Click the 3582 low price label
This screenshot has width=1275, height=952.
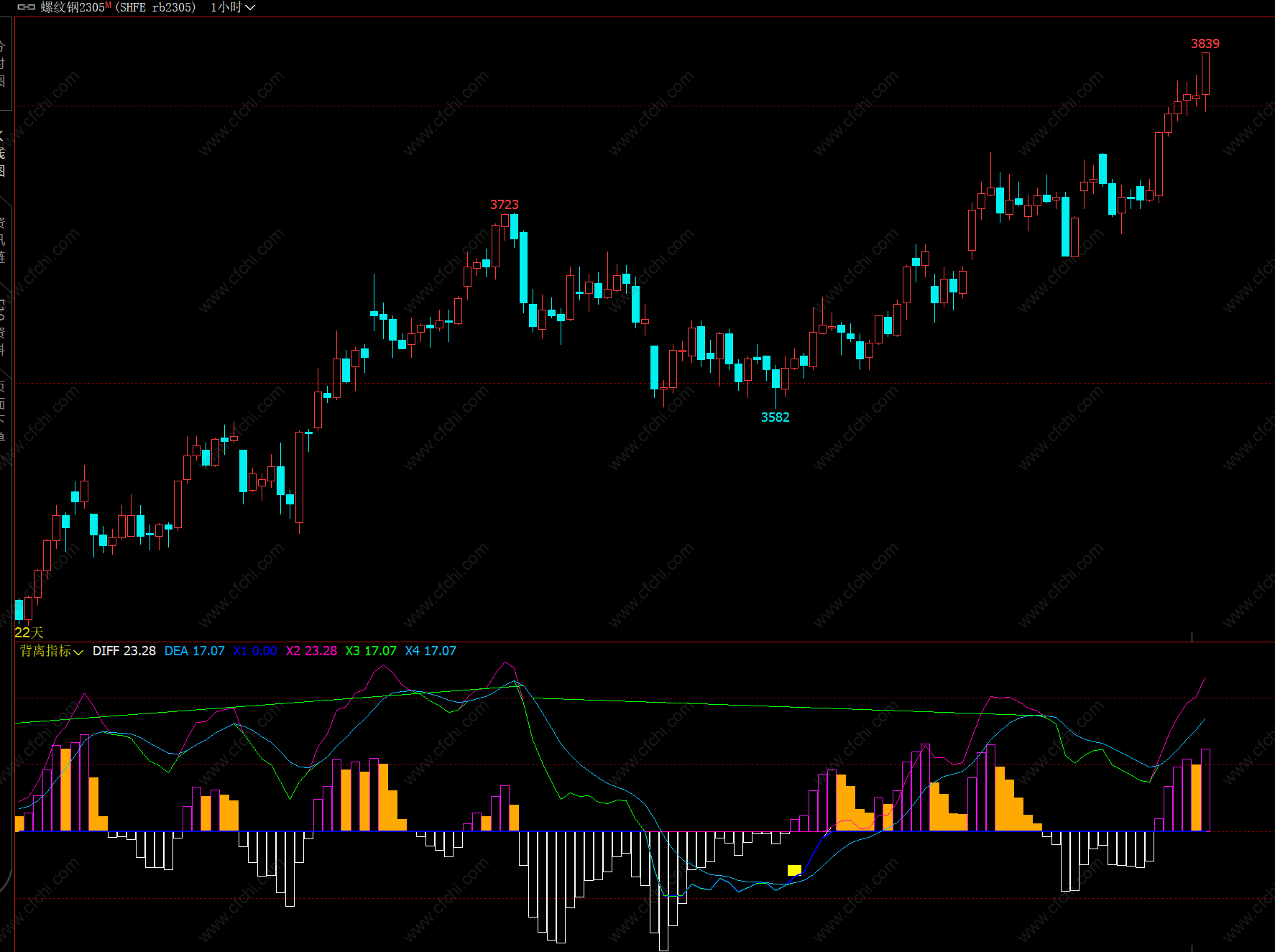point(775,417)
